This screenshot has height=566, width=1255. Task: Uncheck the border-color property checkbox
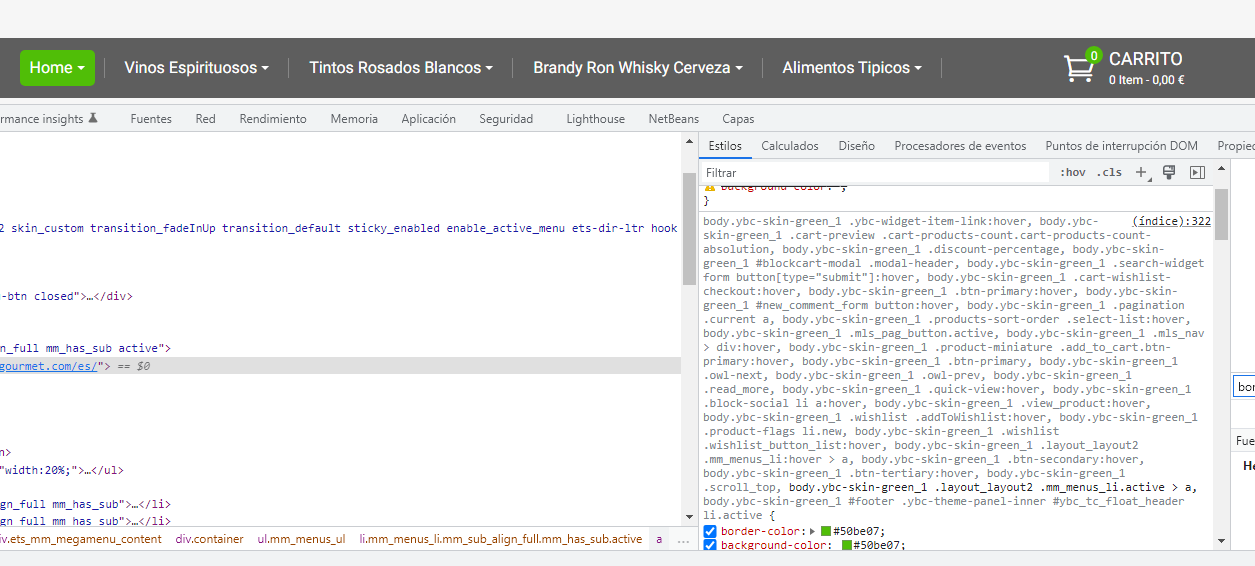pyautogui.click(x=710, y=531)
